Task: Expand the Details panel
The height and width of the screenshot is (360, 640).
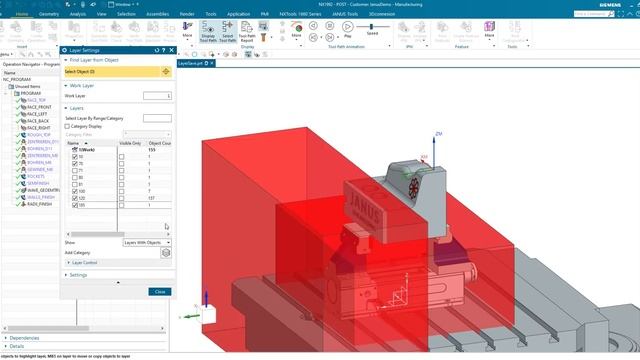Action: (6, 346)
